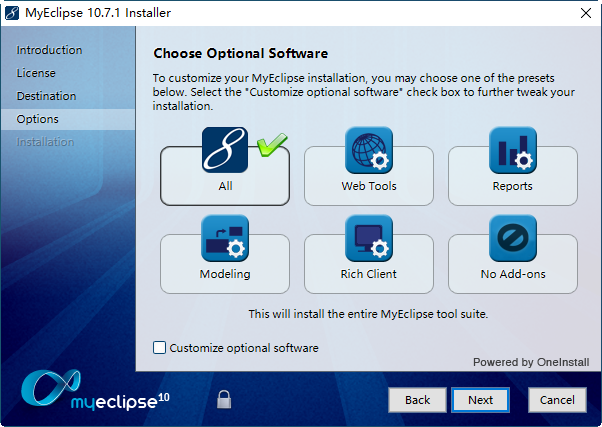Pick the Reports bar chart icon
The image size is (602, 427).
[513, 150]
